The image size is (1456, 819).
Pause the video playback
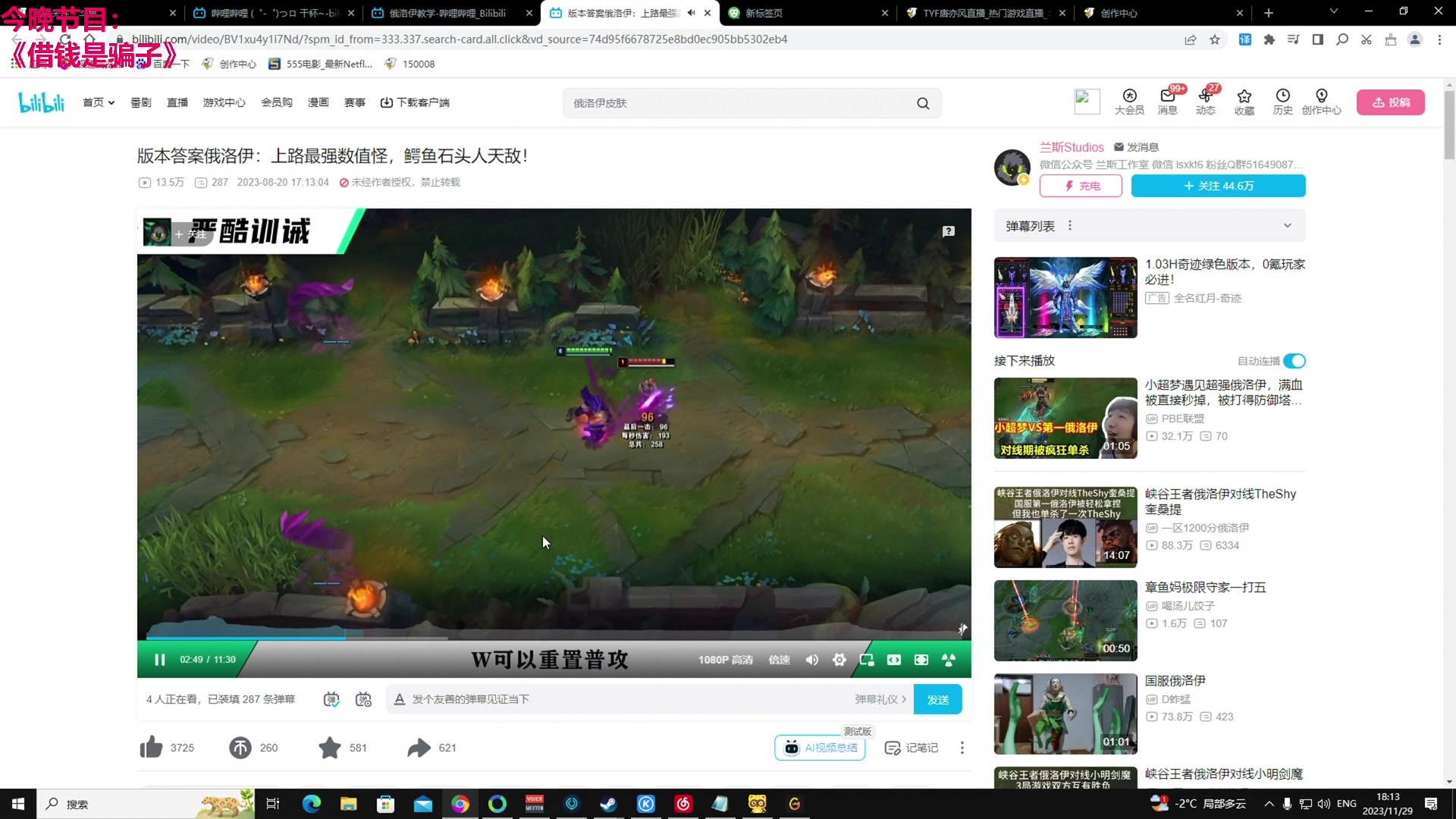click(160, 660)
